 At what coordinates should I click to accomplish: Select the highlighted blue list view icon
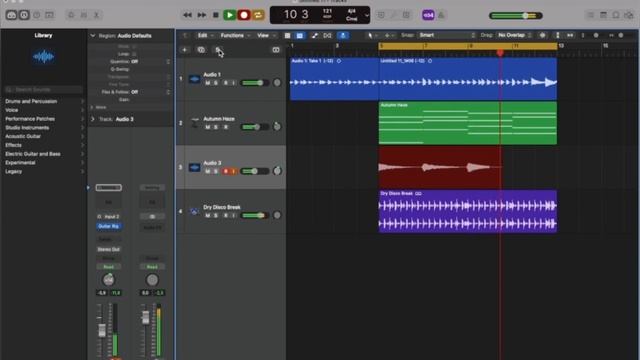tap(300, 36)
